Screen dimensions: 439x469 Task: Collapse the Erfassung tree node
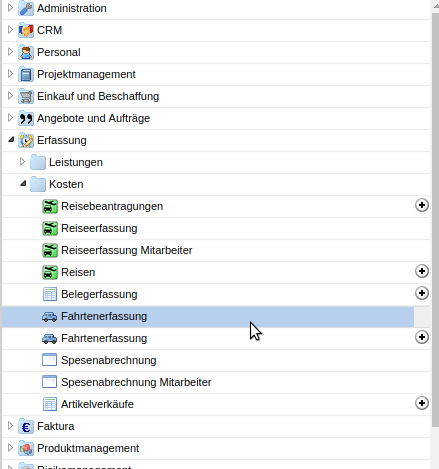click(11, 139)
